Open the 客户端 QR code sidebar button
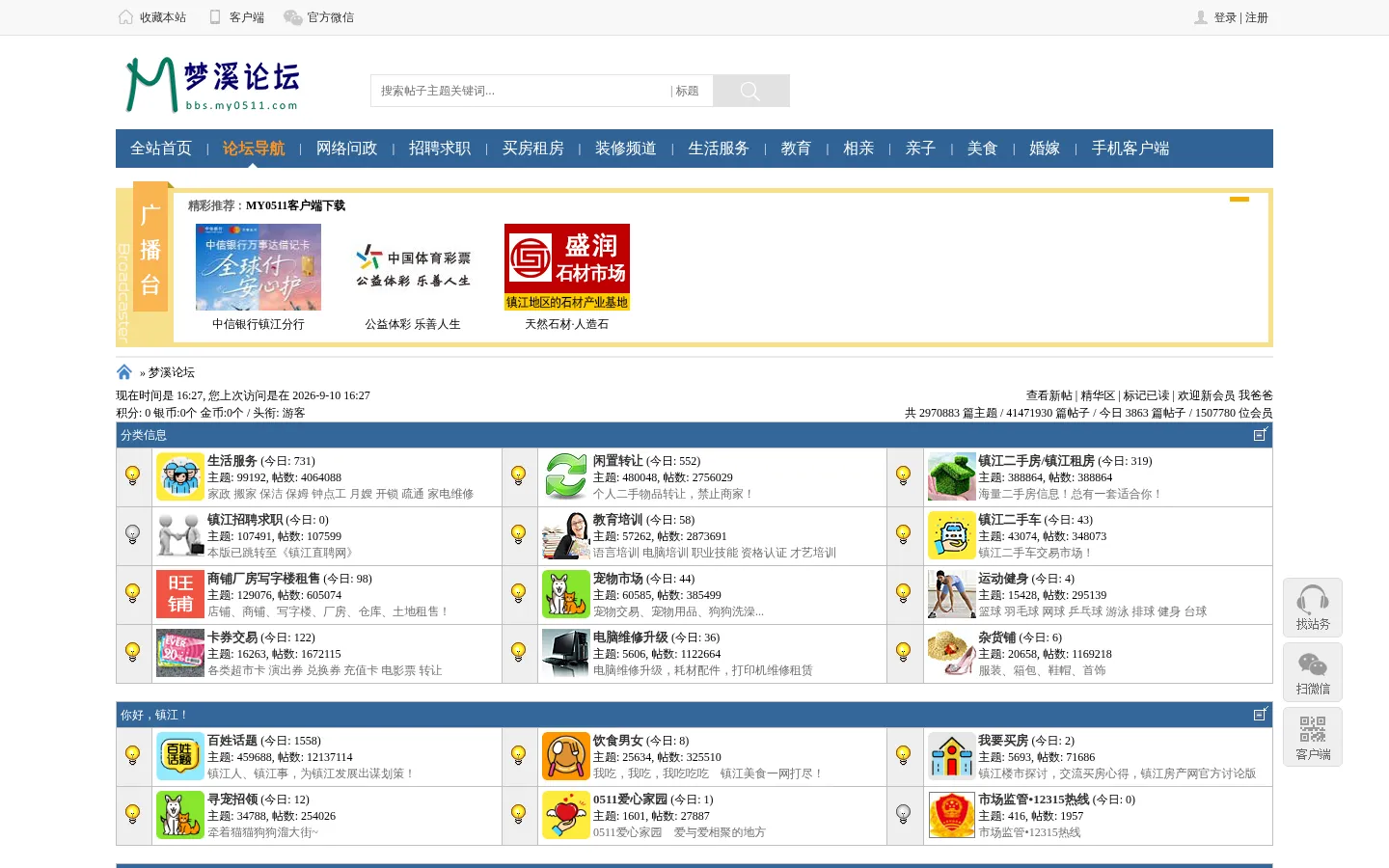This screenshot has width=1389, height=868. point(1313,737)
